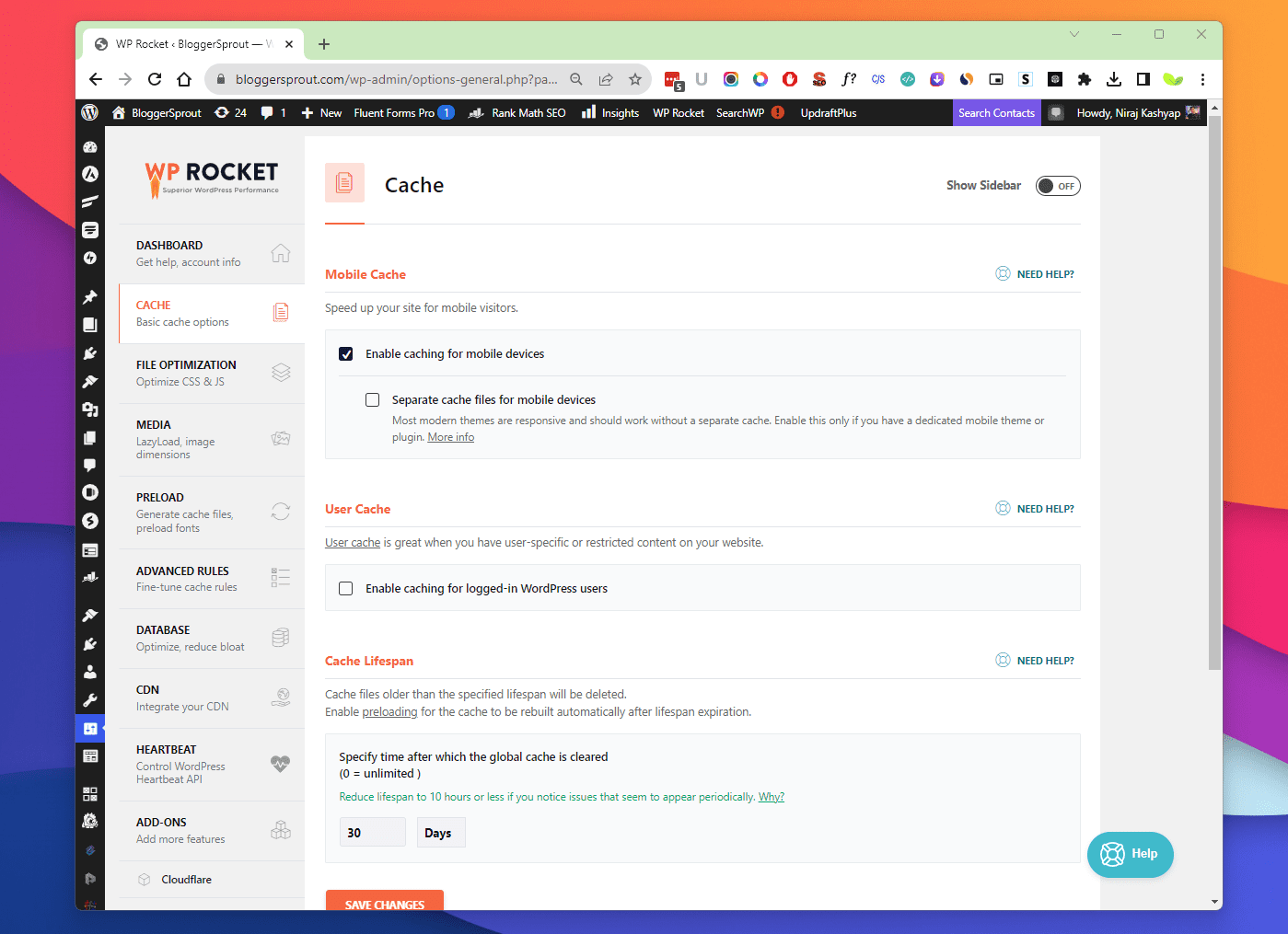Image resolution: width=1288 pixels, height=934 pixels.
Task: Open UpdraftPlus in admin bar
Action: point(829,112)
